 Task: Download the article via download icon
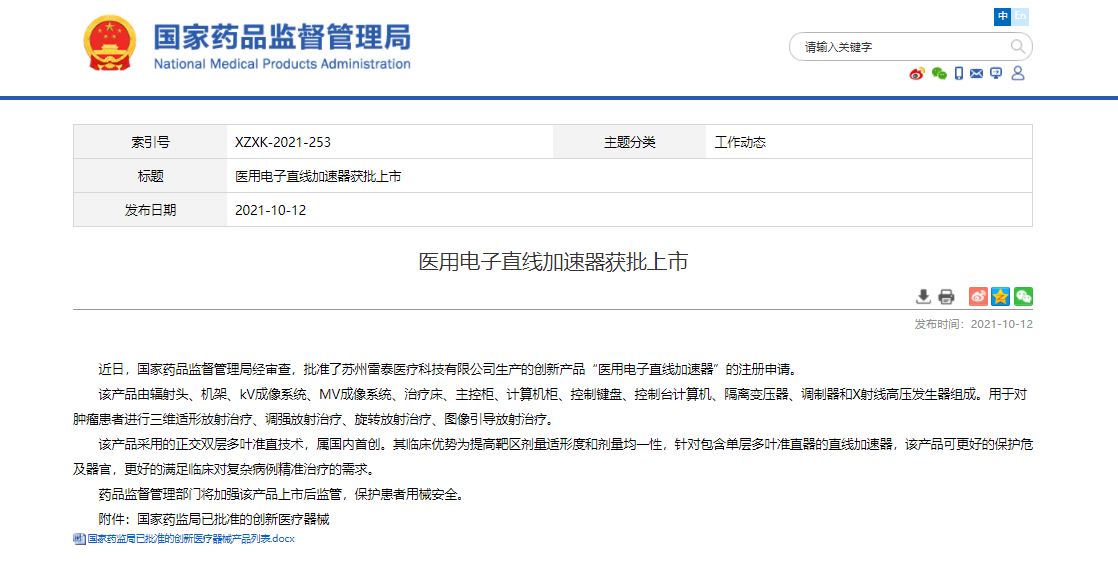click(x=924, y=296)
